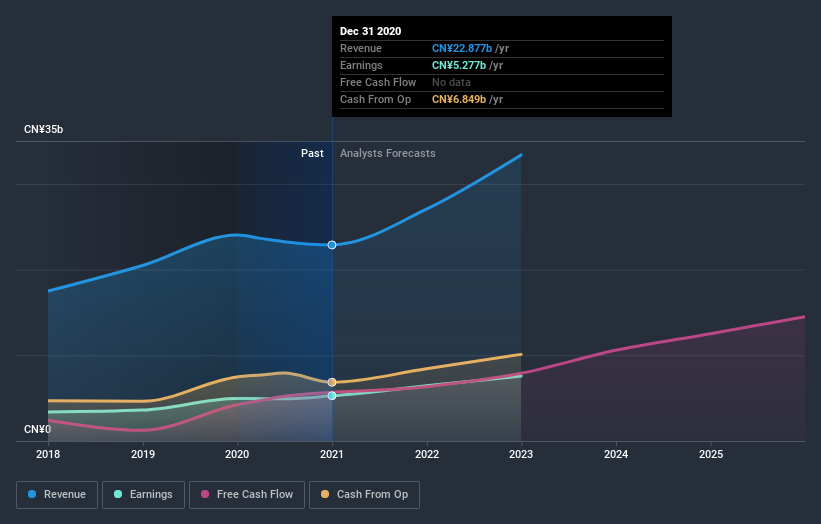Click the 2022 x-axis label
Viewport: 821px width, 524px height.
point(427,454)
